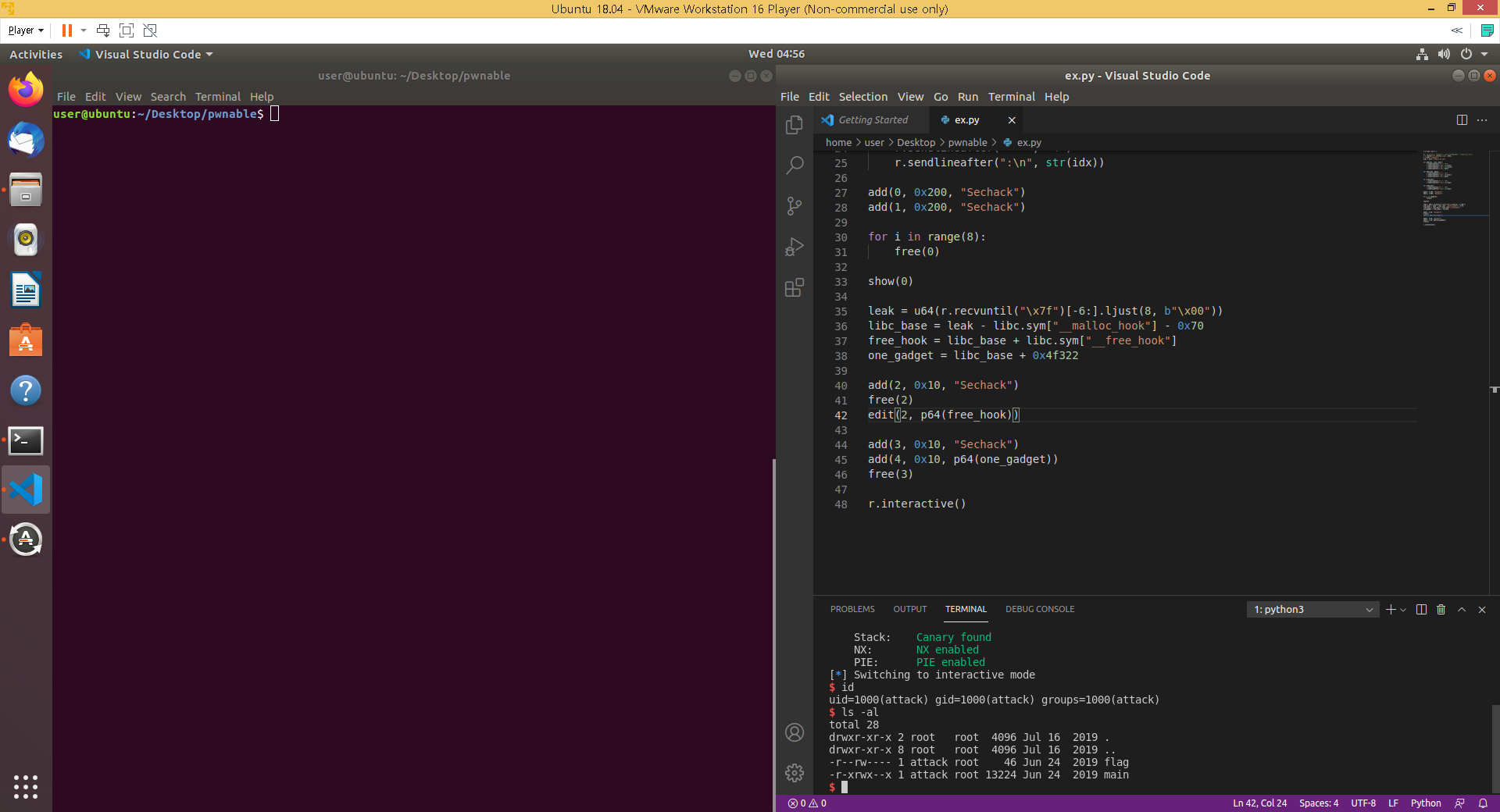Open the Run menu in VS Code
1500x812 pixels.
[x=968, y=97]
